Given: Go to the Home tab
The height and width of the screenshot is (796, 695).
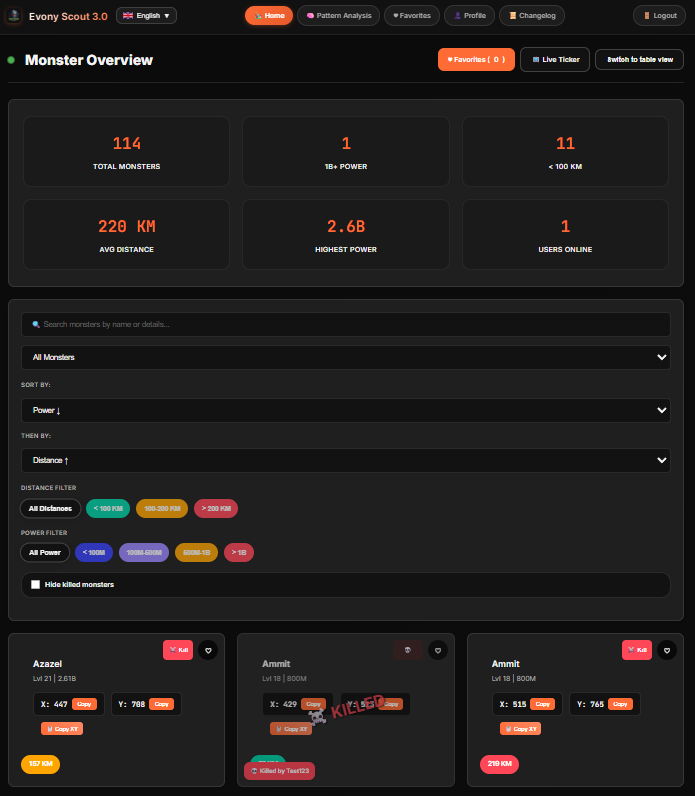Looking at the screenshot, I should (269, 16).
